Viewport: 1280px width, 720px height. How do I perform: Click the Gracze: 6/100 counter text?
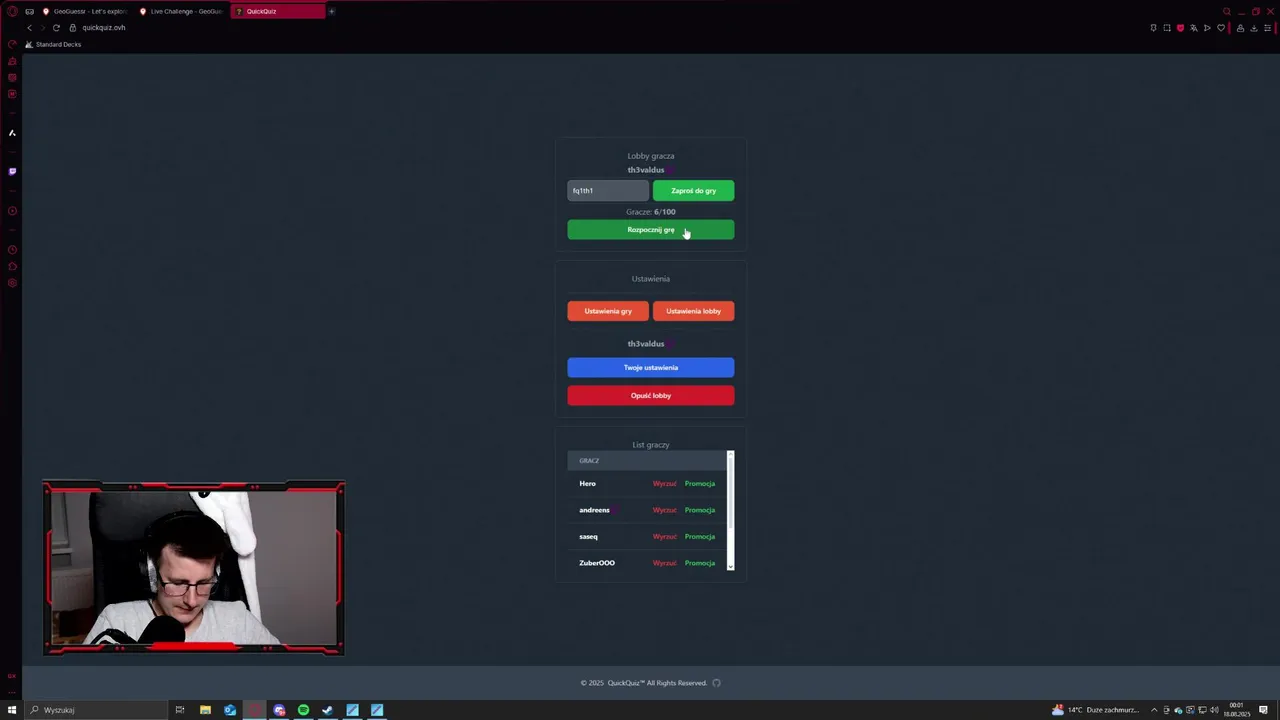pos(650,212)
